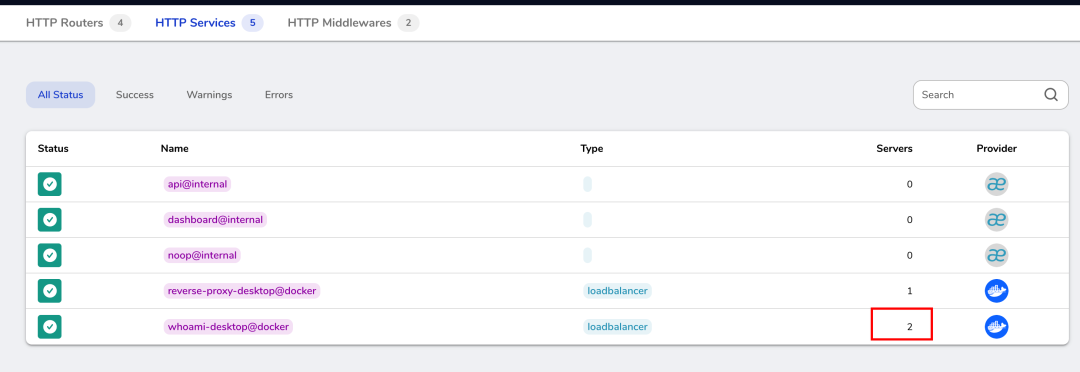Click the search magnifier icon
This screenshot has height=372, width=1080.
(x=1050, y=95)
